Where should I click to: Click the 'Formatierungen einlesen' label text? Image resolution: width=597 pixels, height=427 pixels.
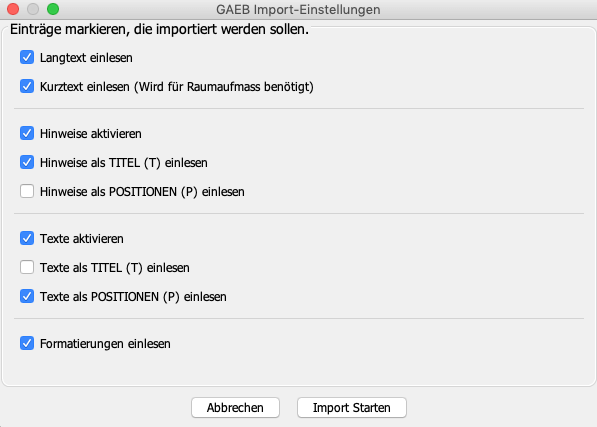point(105,344)
